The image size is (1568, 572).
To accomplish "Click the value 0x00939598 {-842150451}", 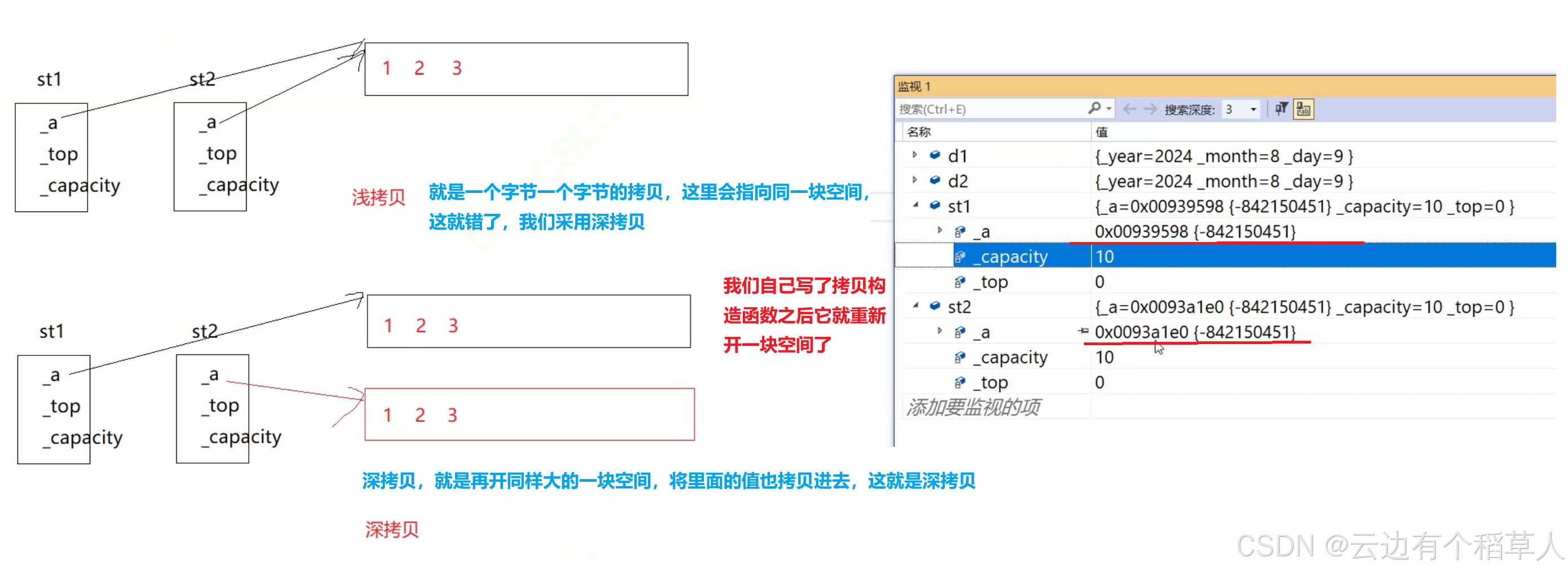I will 1195,232.
